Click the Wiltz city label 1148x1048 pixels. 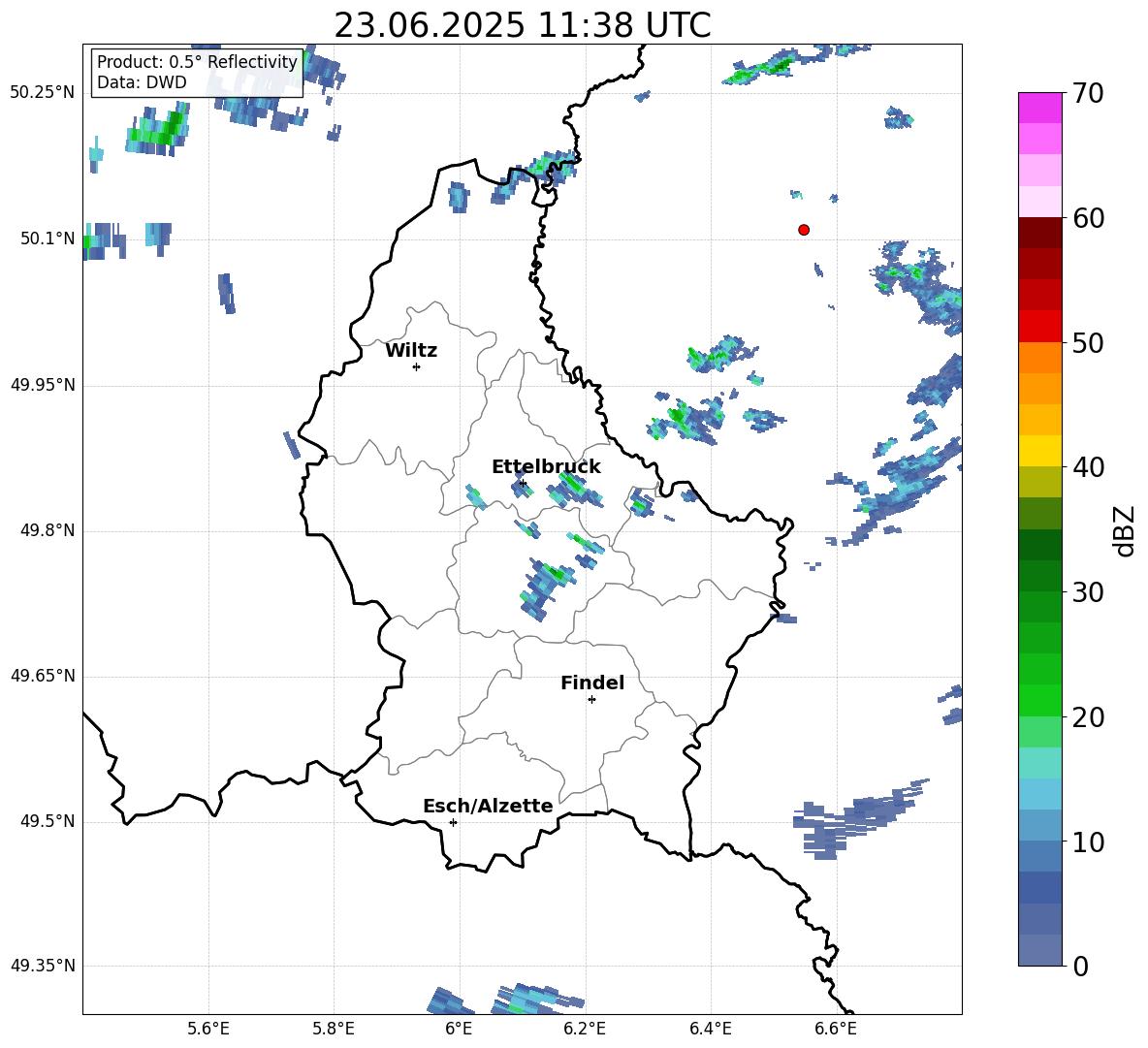(x=411, y=351)
